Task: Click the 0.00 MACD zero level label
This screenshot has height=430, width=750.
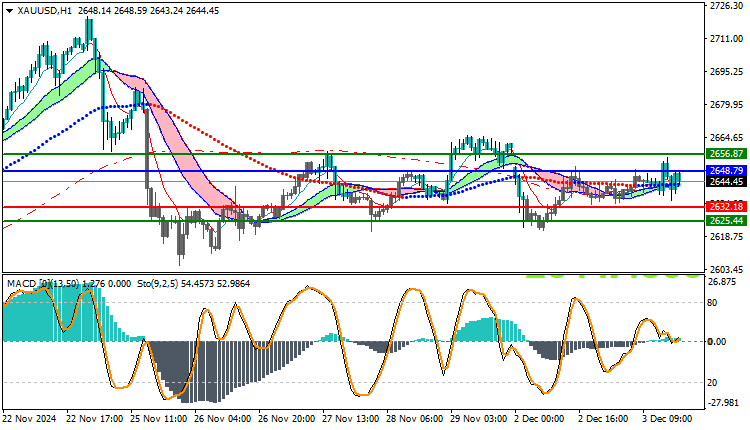Action: tap(717, 342)
